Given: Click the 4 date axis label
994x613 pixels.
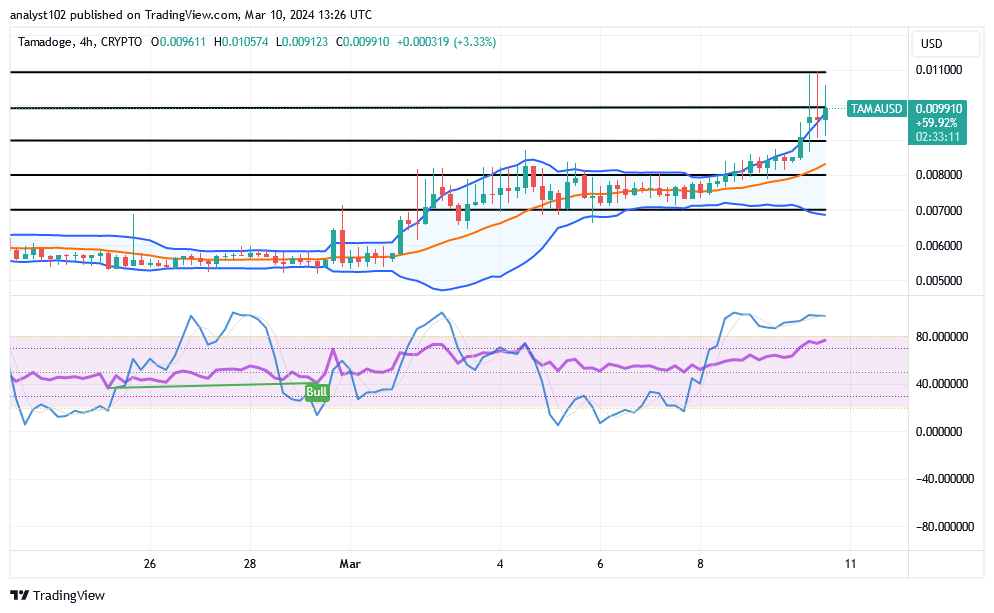Looking at the screenshot, I should click(500, 564).
